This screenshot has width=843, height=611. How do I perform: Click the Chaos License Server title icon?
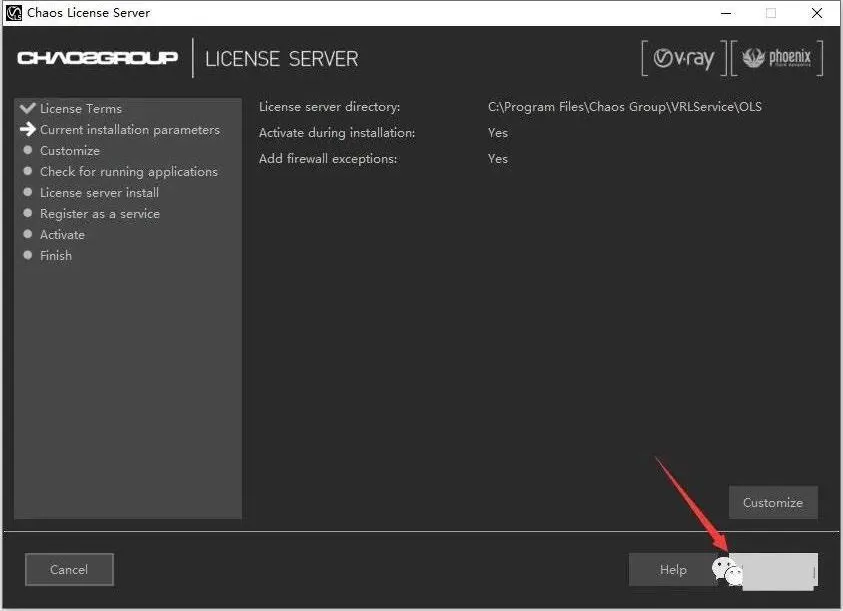14,12
